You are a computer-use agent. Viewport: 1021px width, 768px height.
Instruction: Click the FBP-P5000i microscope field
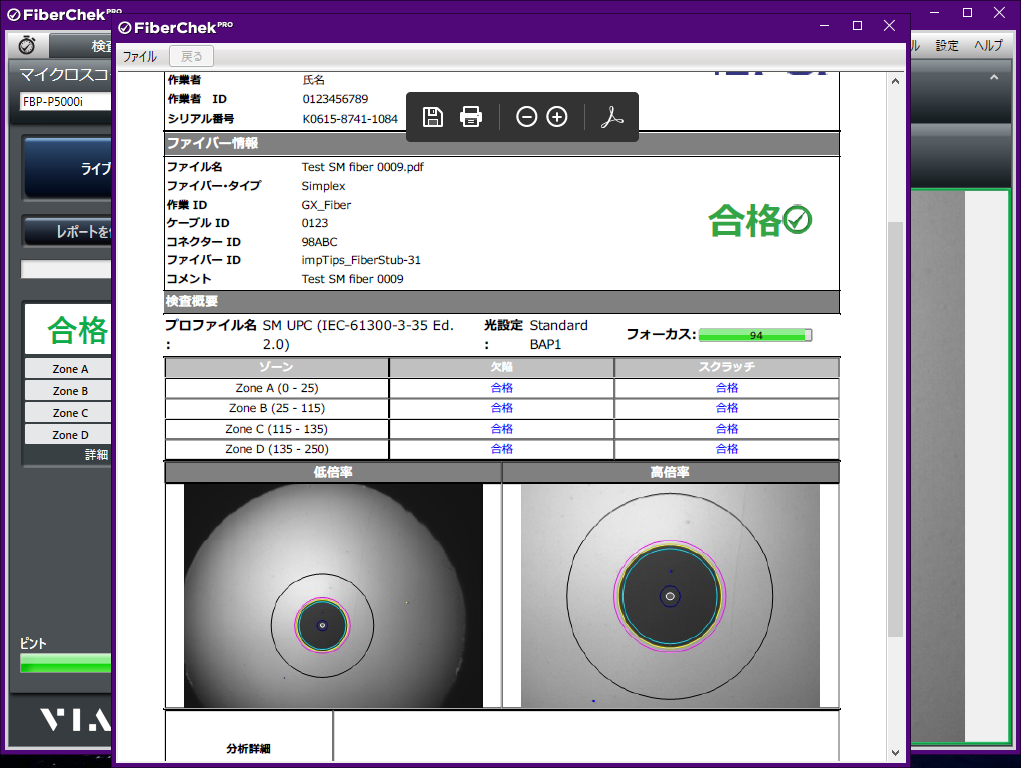[66, 102]
